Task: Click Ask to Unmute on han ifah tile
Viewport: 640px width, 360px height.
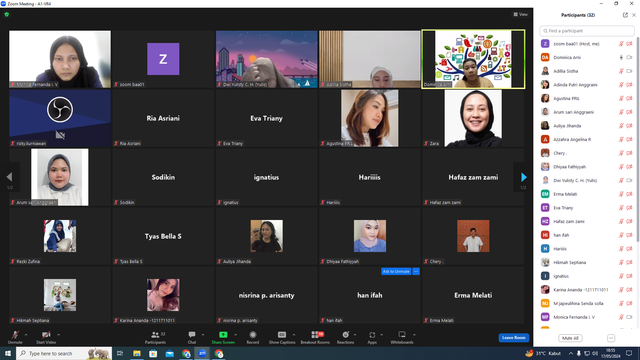Action: point(396,271)
